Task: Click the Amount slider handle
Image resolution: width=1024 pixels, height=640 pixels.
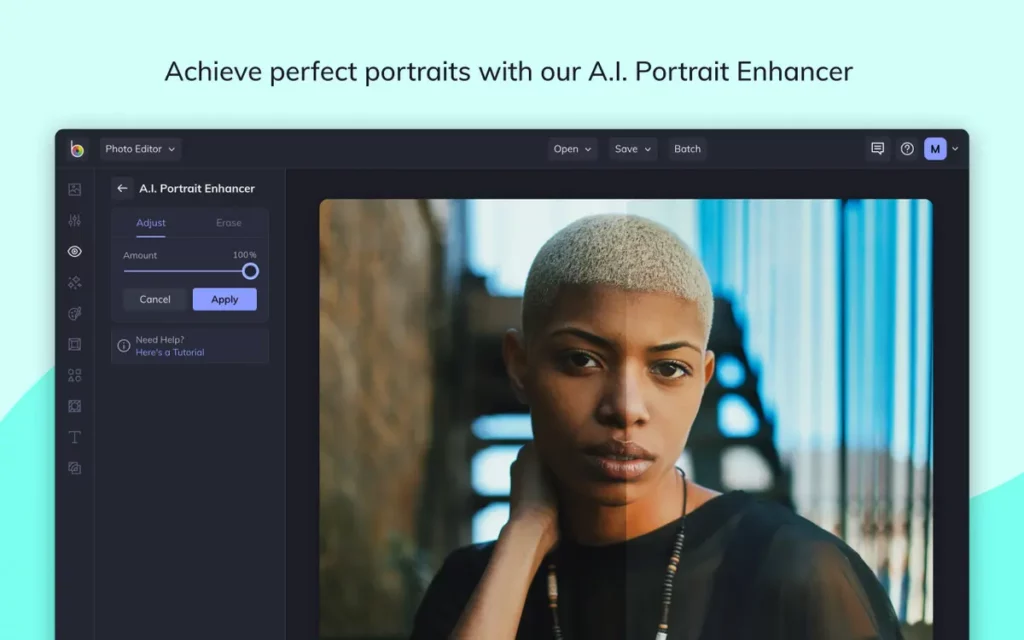Action: [x=250, y=271]
